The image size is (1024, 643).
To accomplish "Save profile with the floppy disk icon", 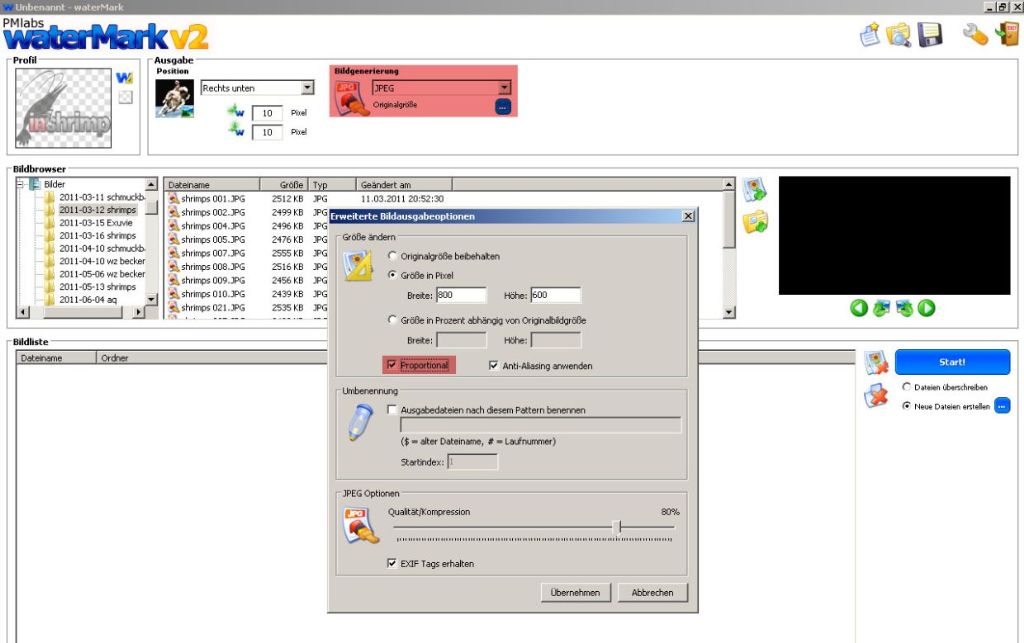I will pyautogui.click(x=930, y=35).
